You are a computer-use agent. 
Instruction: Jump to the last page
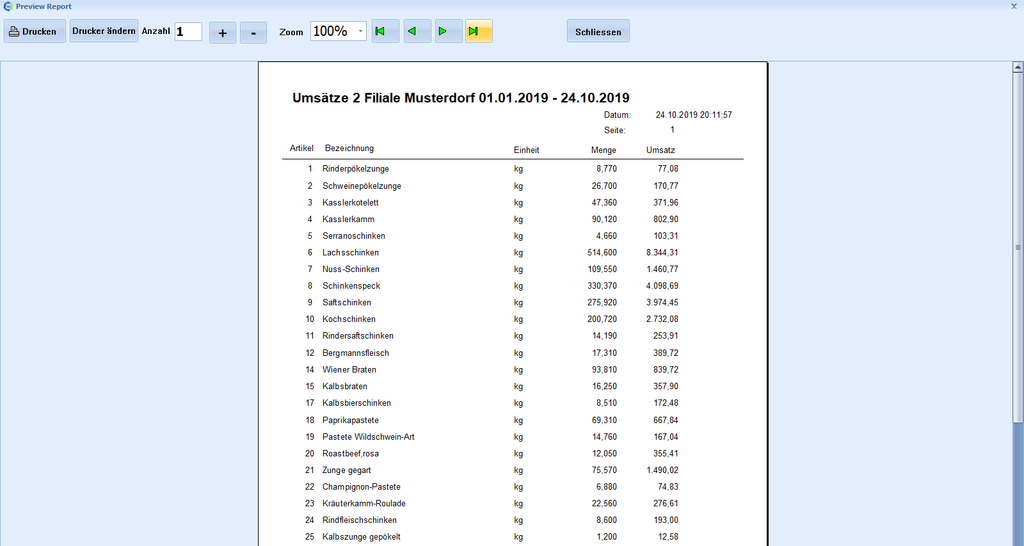point(479,31)
